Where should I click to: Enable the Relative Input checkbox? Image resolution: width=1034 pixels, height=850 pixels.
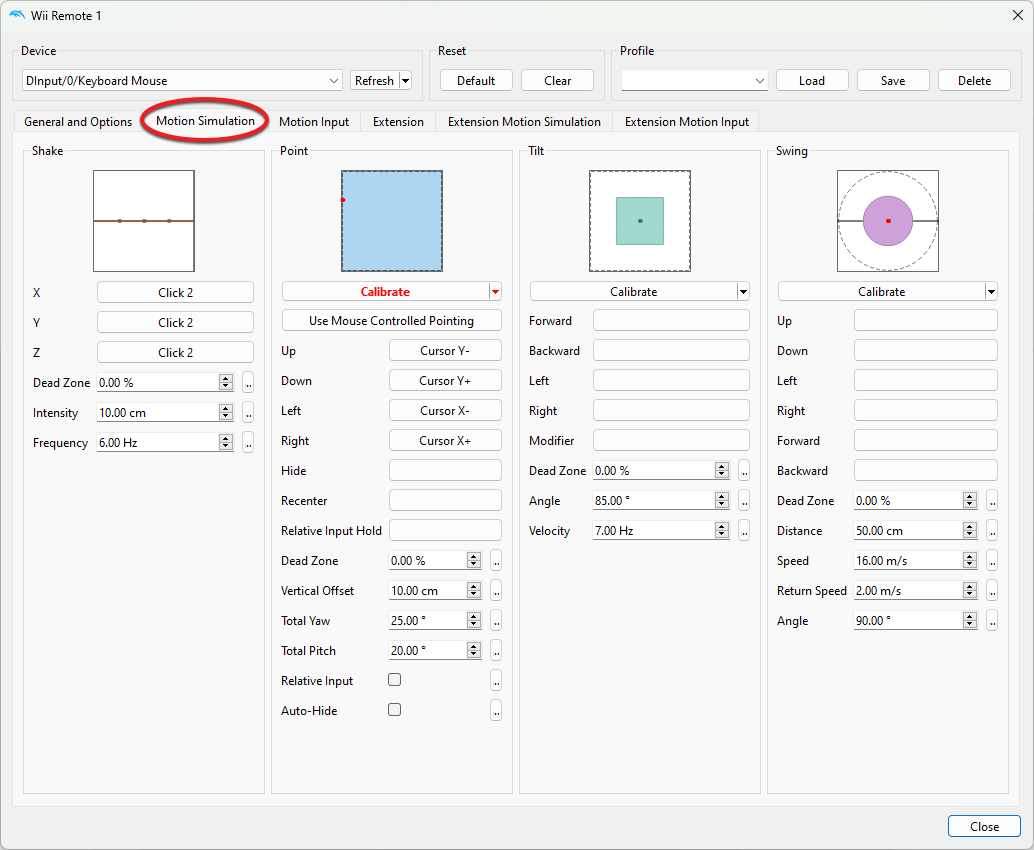tap(395, 680)
